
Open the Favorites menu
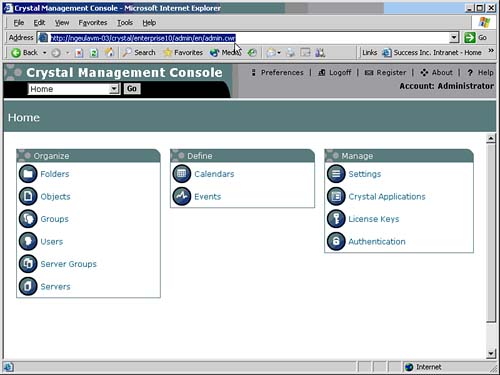pyautogui.click(x=93, y=23)
